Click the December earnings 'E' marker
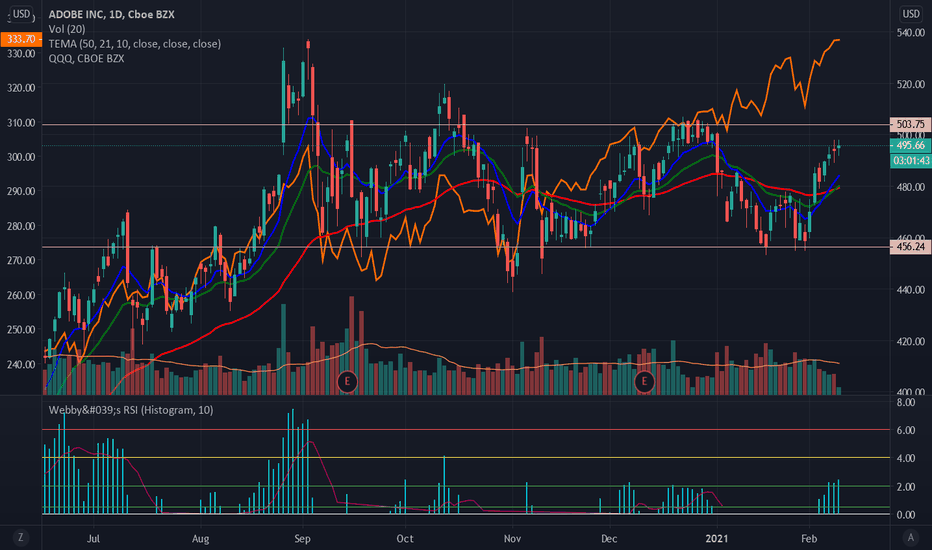Screen dimensions: 932x550 point(644,381)
